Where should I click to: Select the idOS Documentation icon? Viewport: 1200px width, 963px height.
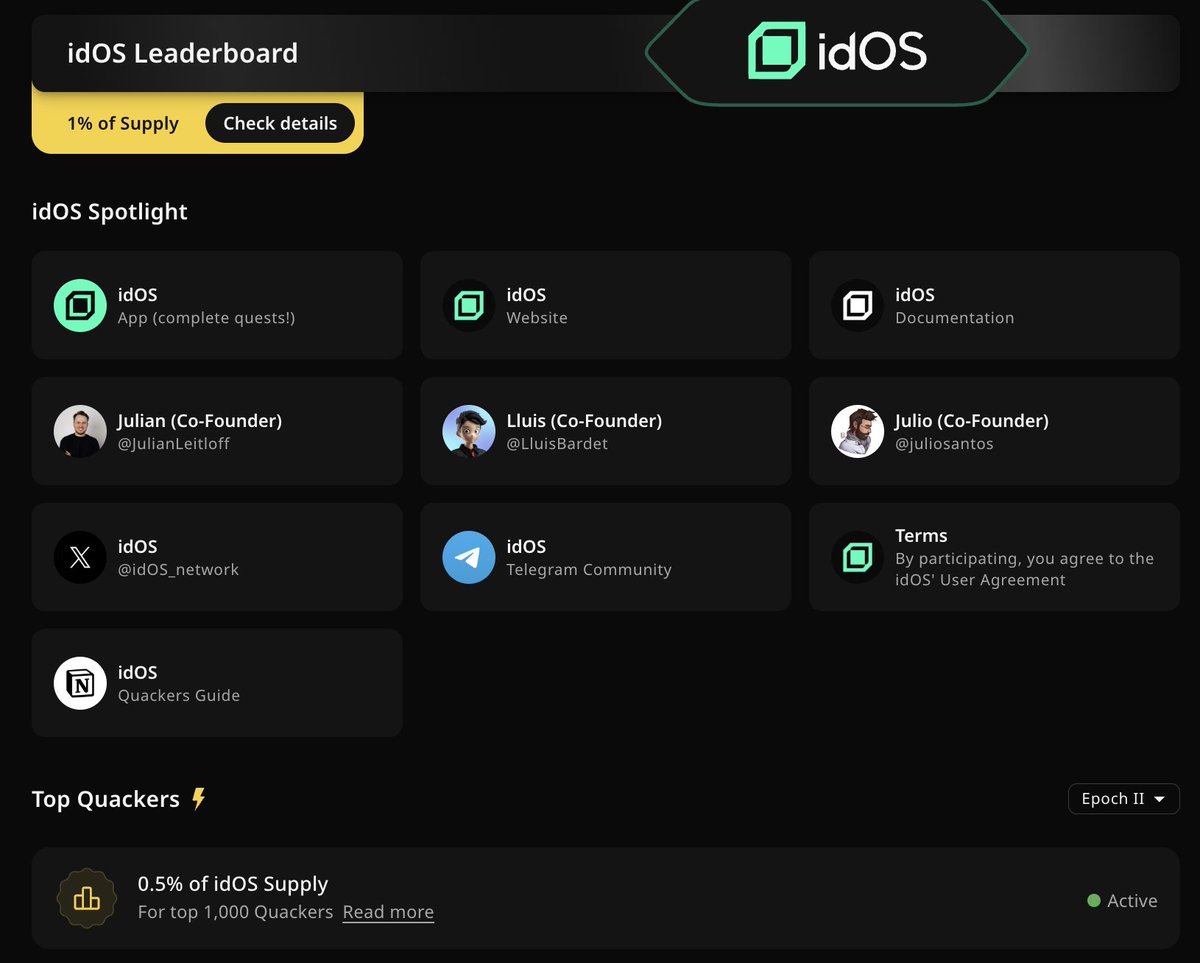[857, 305]
